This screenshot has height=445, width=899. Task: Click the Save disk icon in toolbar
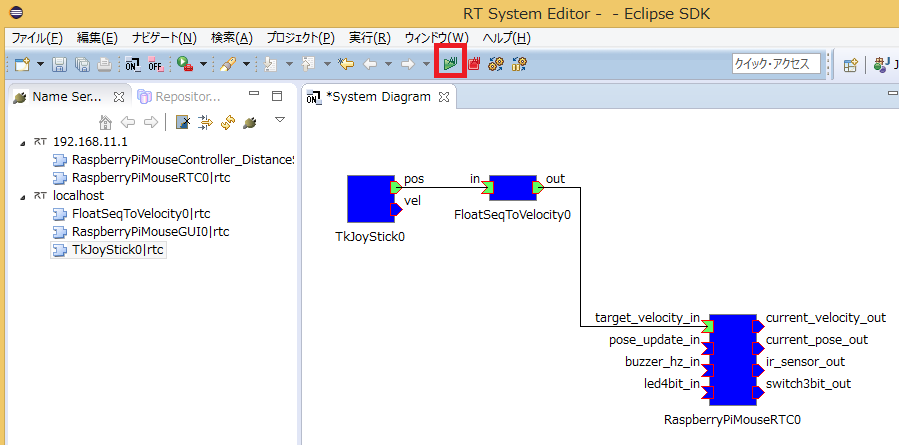(59, 64)
